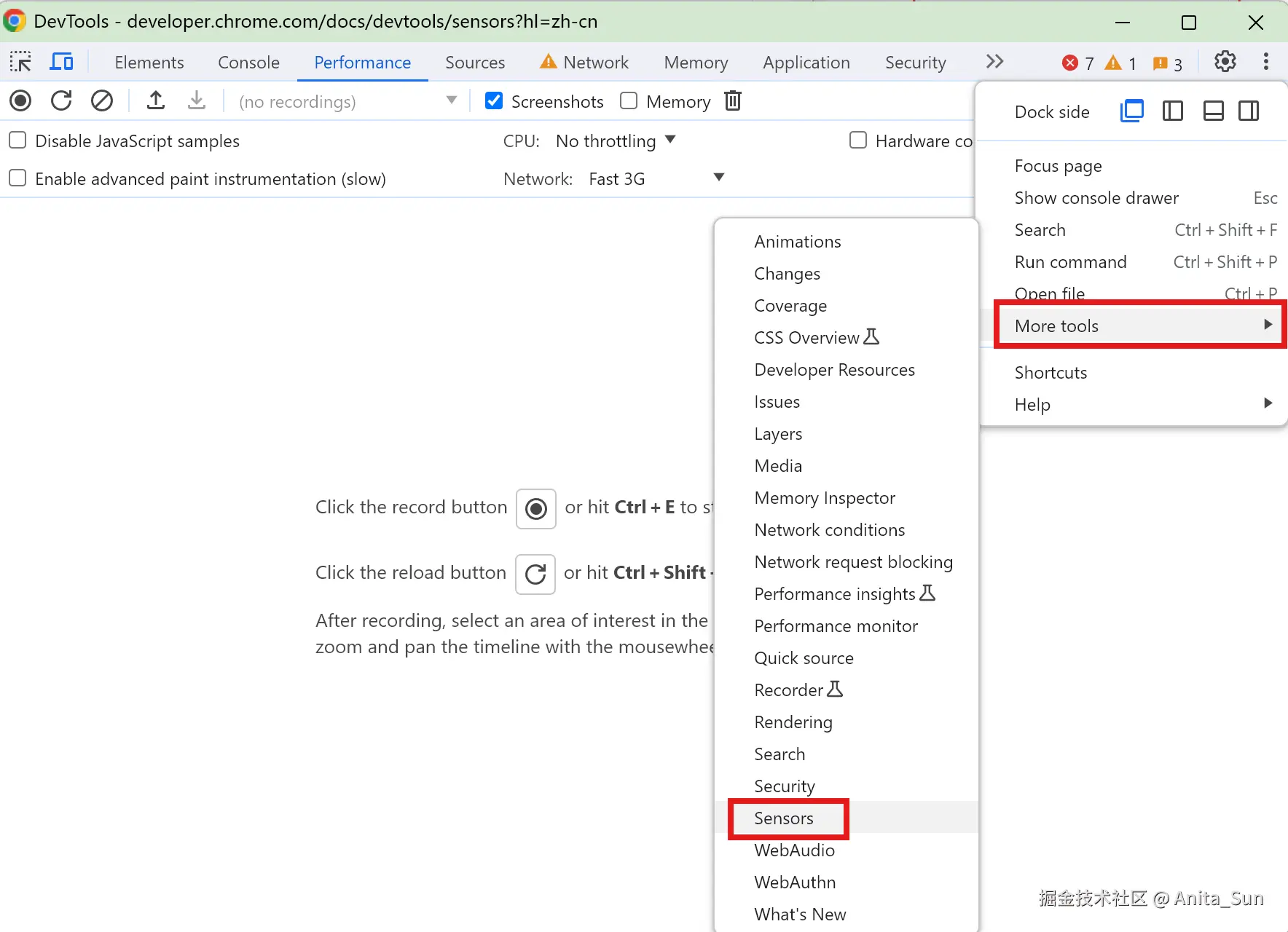This screenshot has height=932, width=1288.
Task: Save the profile using the download icon
Action: tap(197, 100)
